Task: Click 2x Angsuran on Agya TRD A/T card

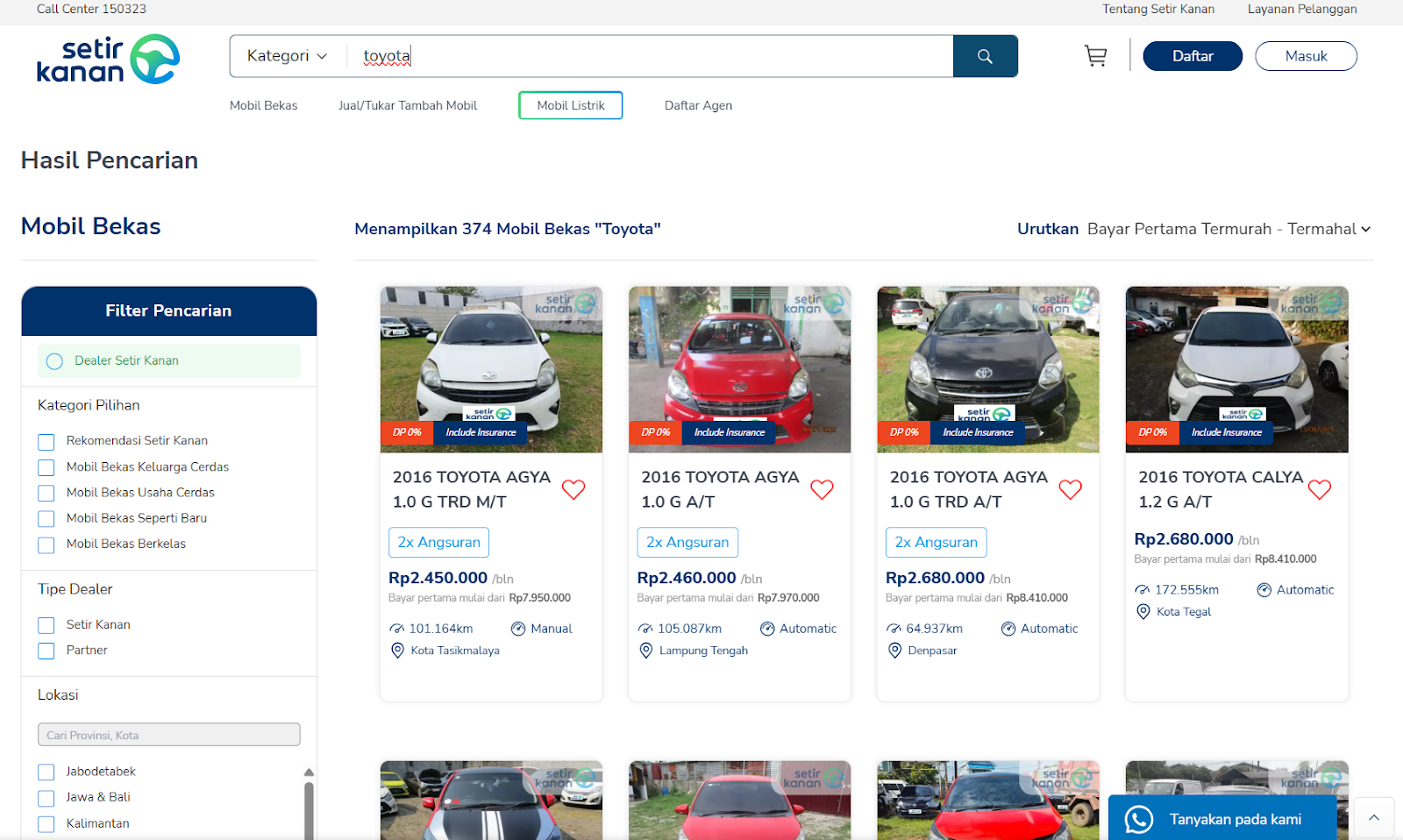Action: (937, 542)
